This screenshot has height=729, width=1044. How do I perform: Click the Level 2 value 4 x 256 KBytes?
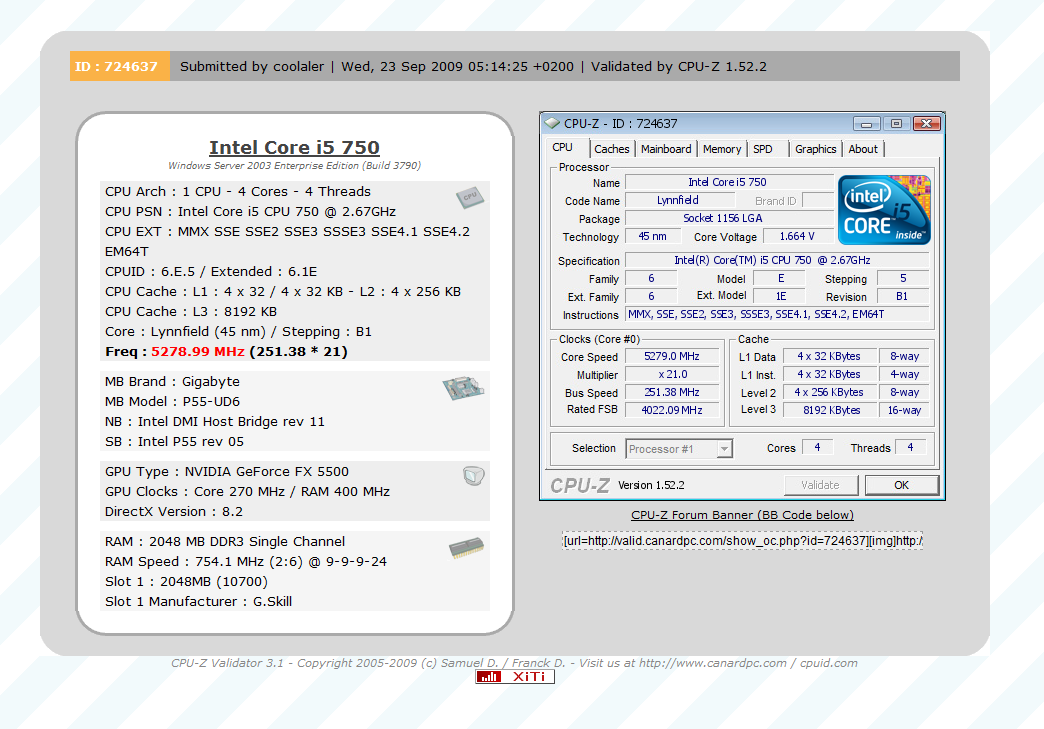pos(829,393)
